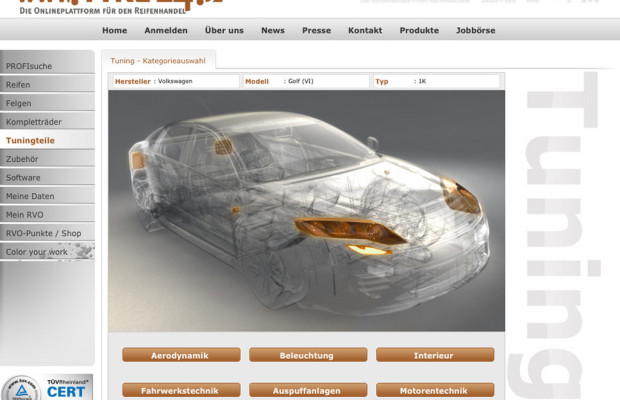
Task: Click the highlighted rear tail light
Action: (137, 160)
